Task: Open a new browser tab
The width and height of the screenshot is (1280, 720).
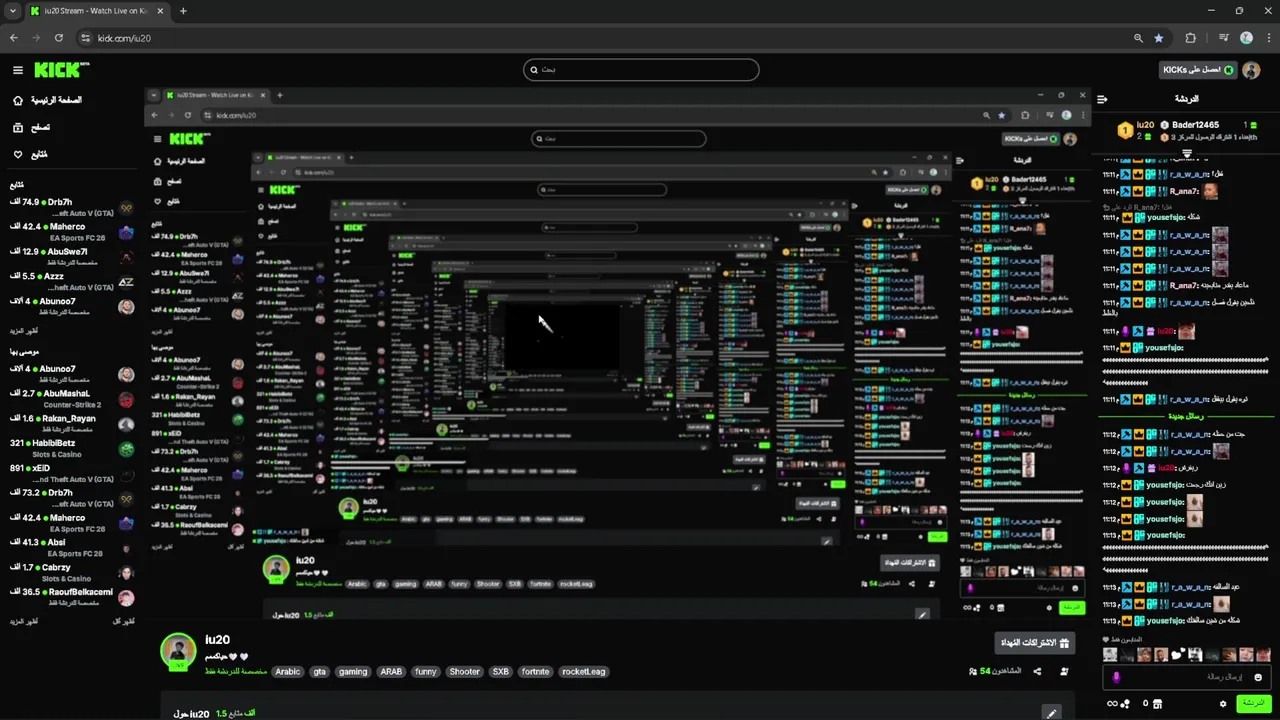Action: tap(183, 11)
